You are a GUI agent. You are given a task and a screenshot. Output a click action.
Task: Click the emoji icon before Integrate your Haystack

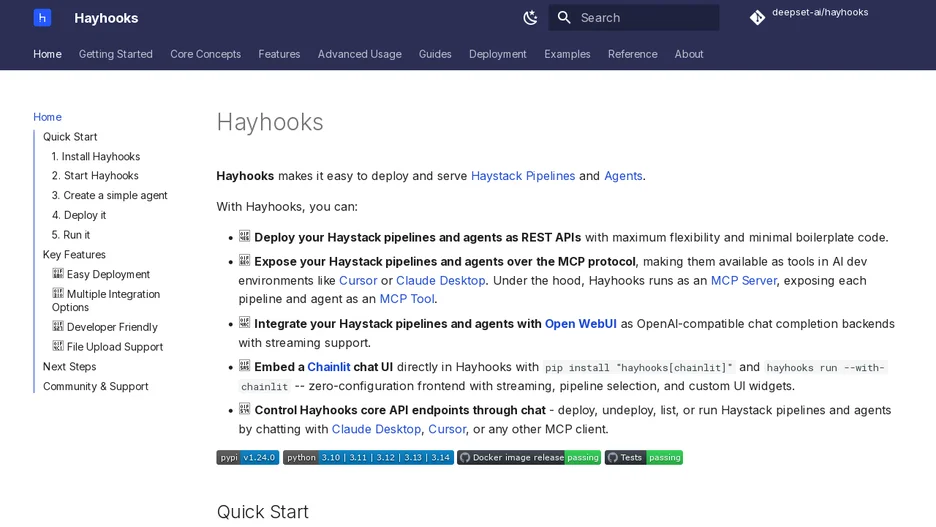244,322
